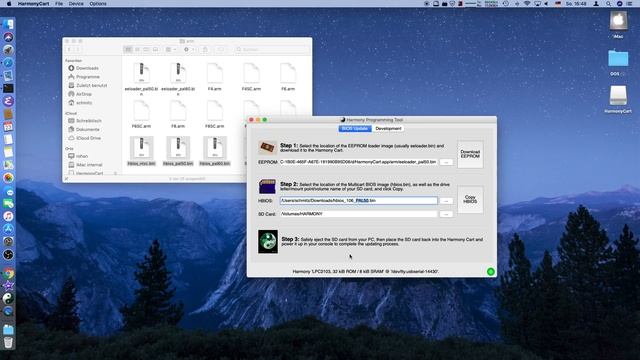Open the Options menu

pos(98,4)
